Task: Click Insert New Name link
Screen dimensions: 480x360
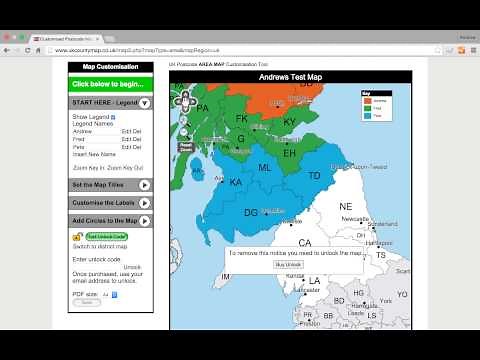Action: click(x=94, y=154)
